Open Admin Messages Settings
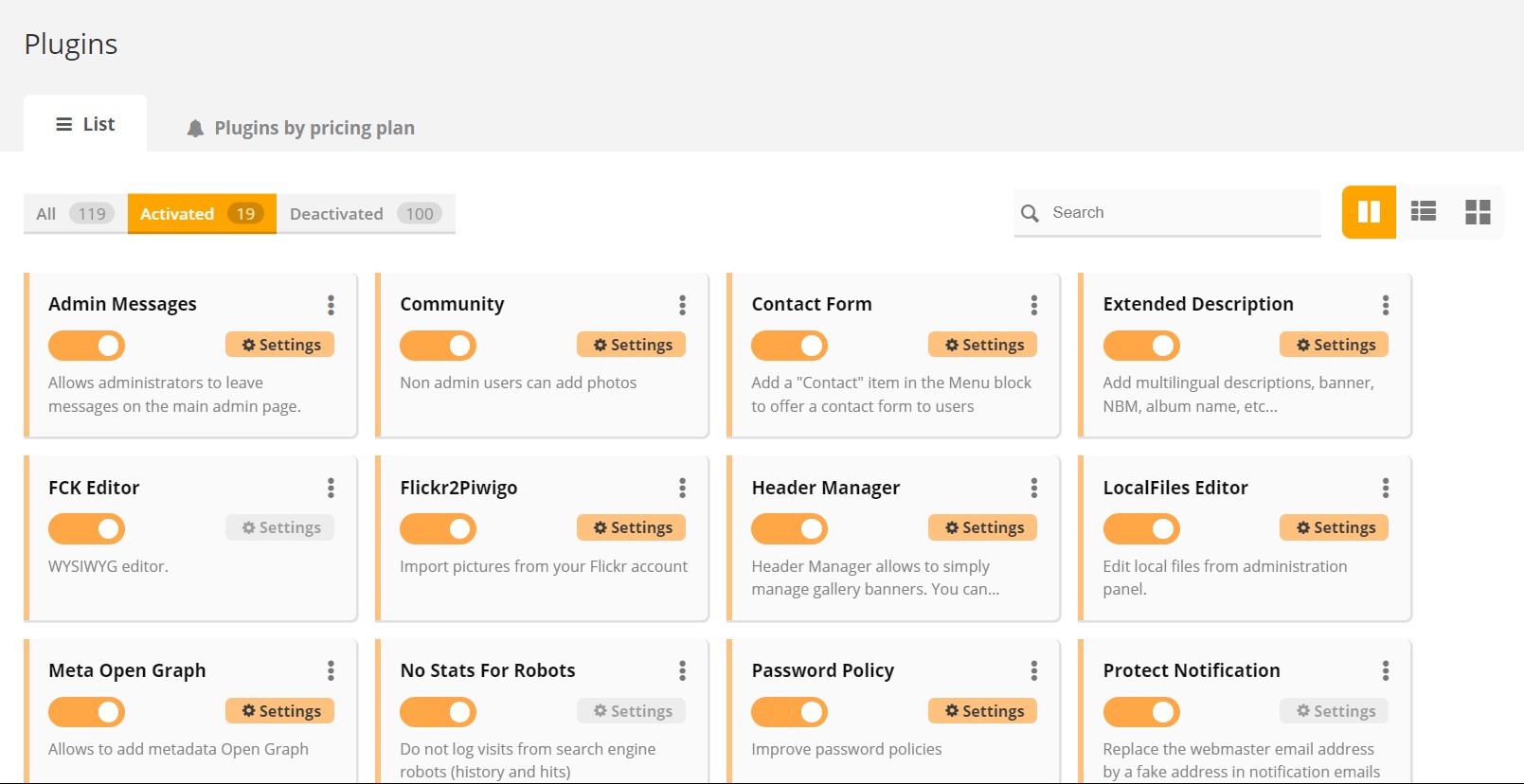Viewport: 1524px width, 784px height. tap(280, 345)
